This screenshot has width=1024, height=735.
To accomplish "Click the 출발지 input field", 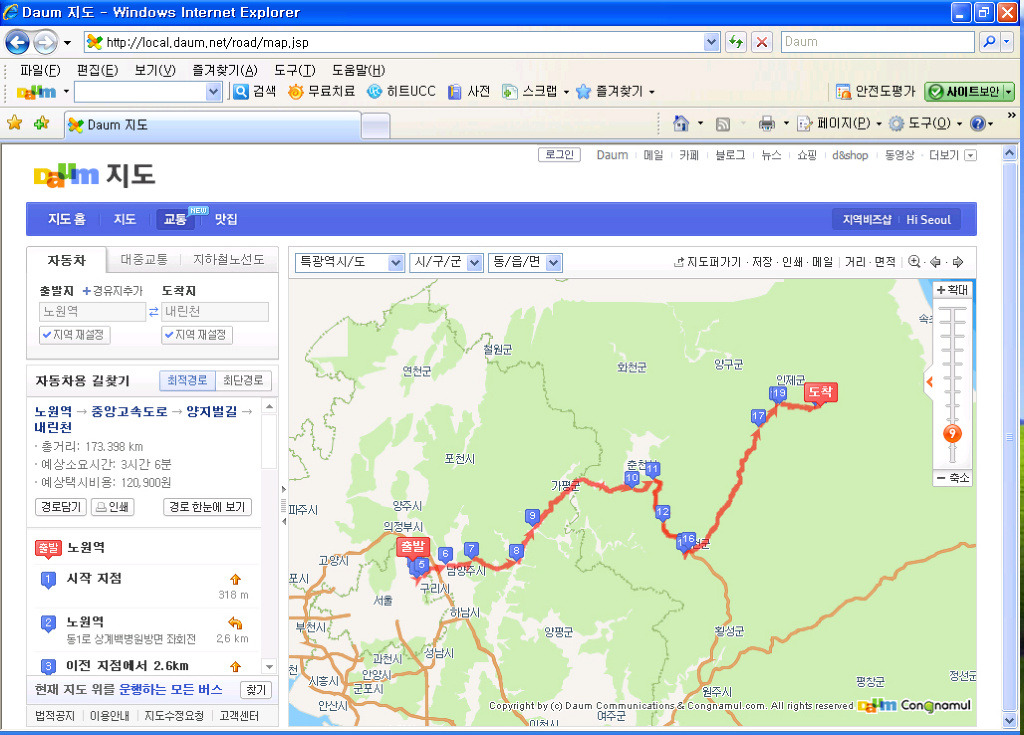I will 92,312.
